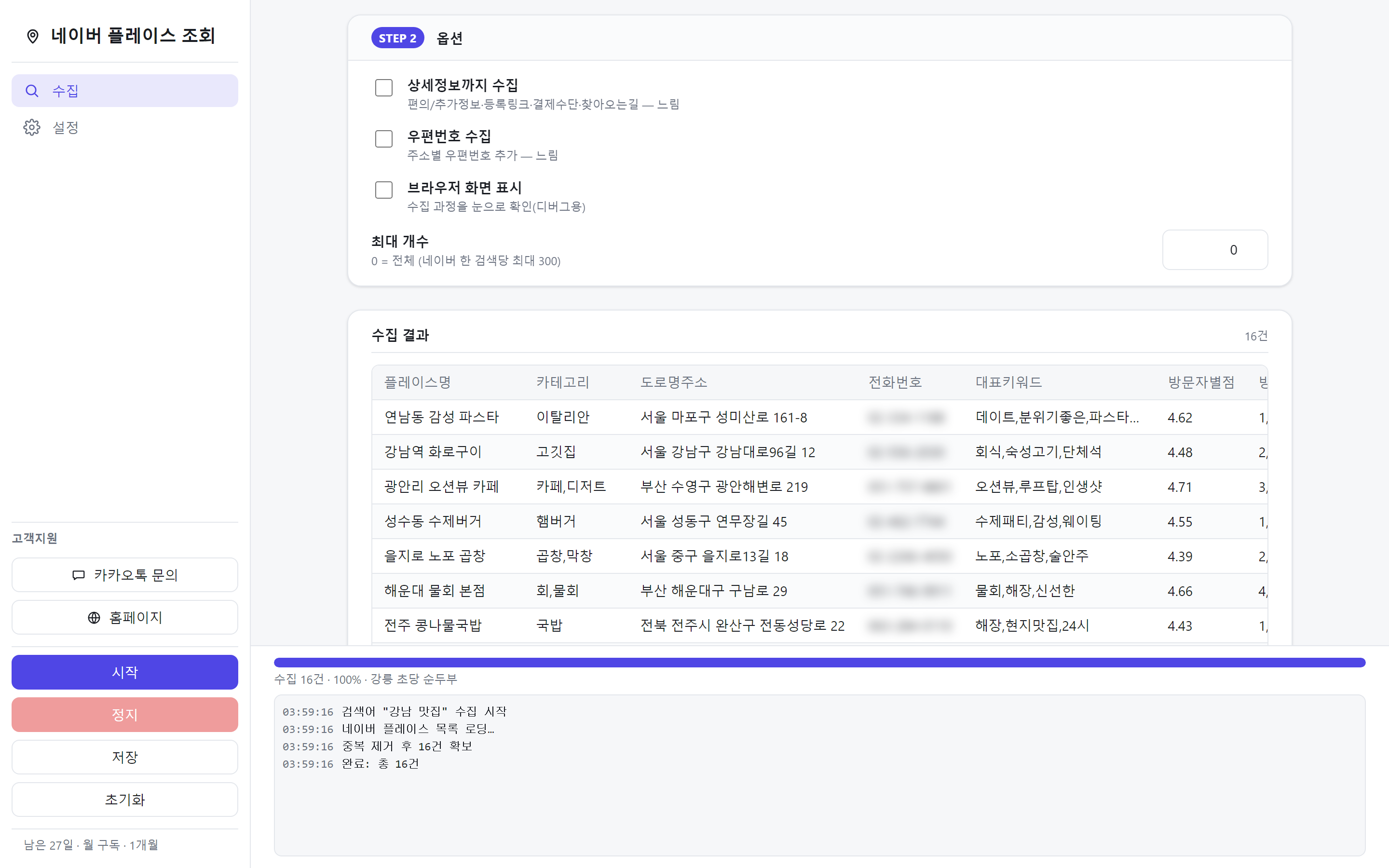Click the 도로명주소 column header

click(674, 382)
